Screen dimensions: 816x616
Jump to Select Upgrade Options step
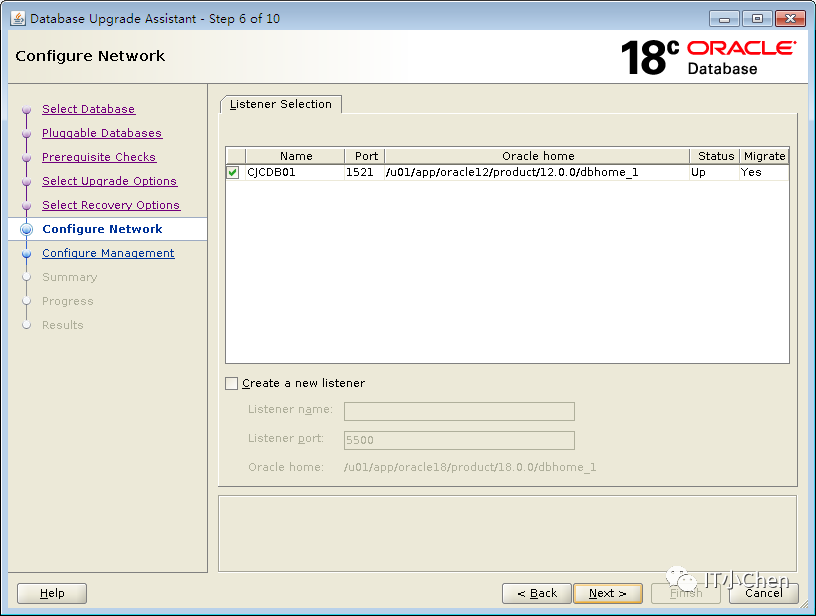[x=109, y=181]
